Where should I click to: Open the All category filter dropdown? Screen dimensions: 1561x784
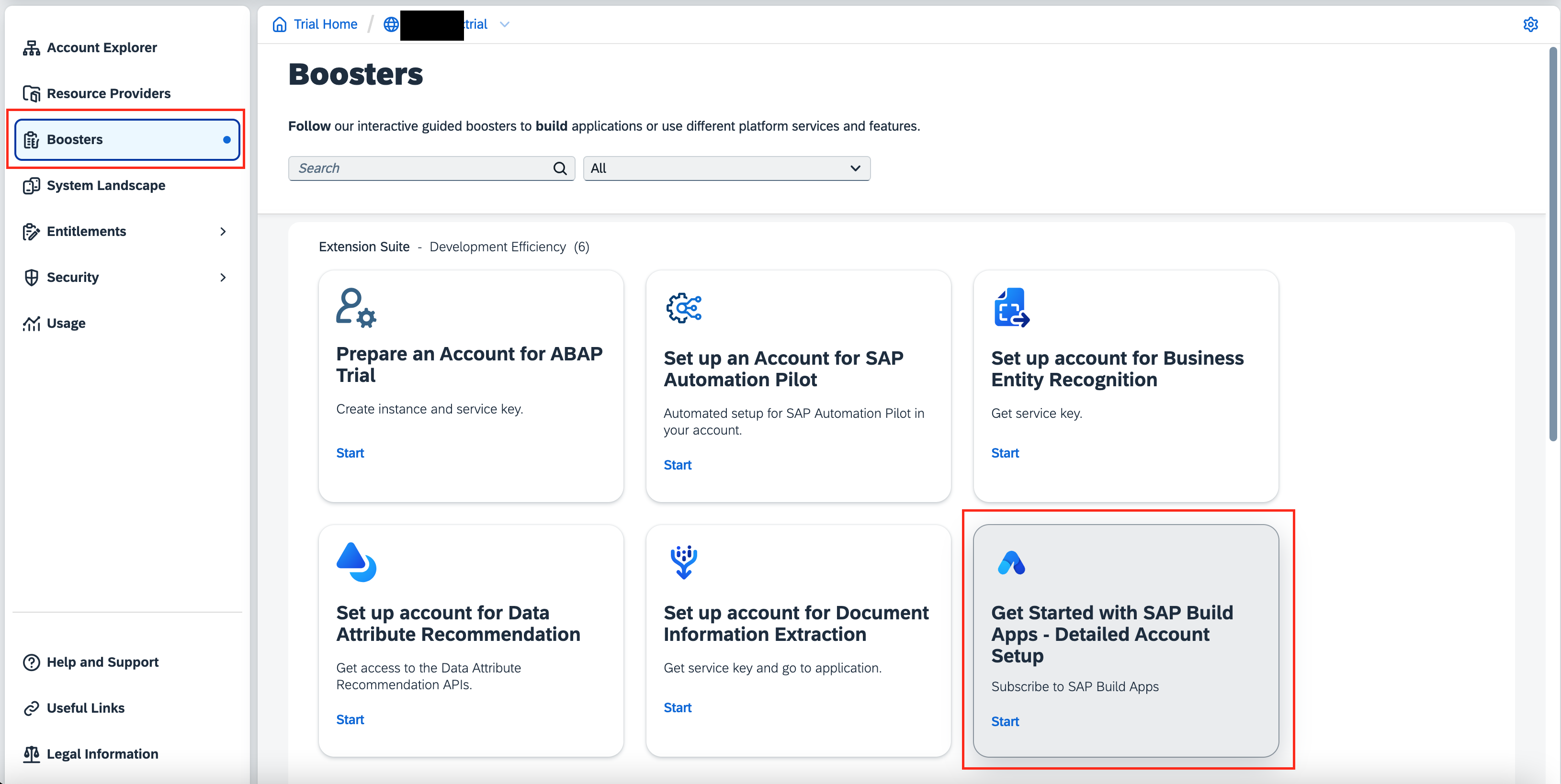tap(726, 168)
